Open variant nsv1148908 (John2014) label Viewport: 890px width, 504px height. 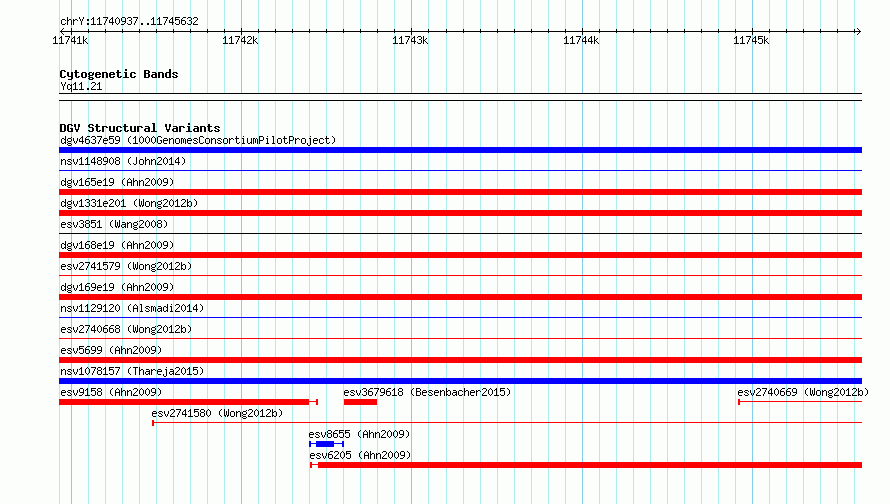pyautogui.click(x=123, y=161)
